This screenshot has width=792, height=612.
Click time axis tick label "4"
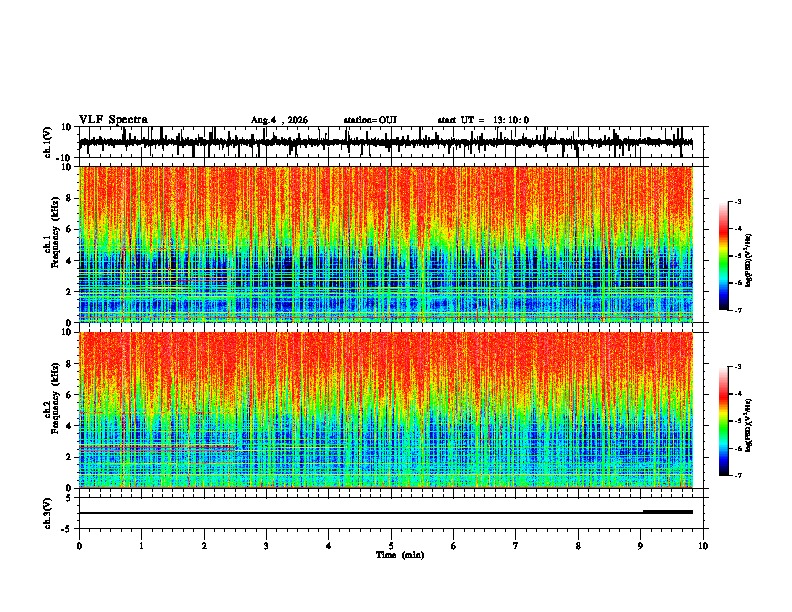[329, 546]
